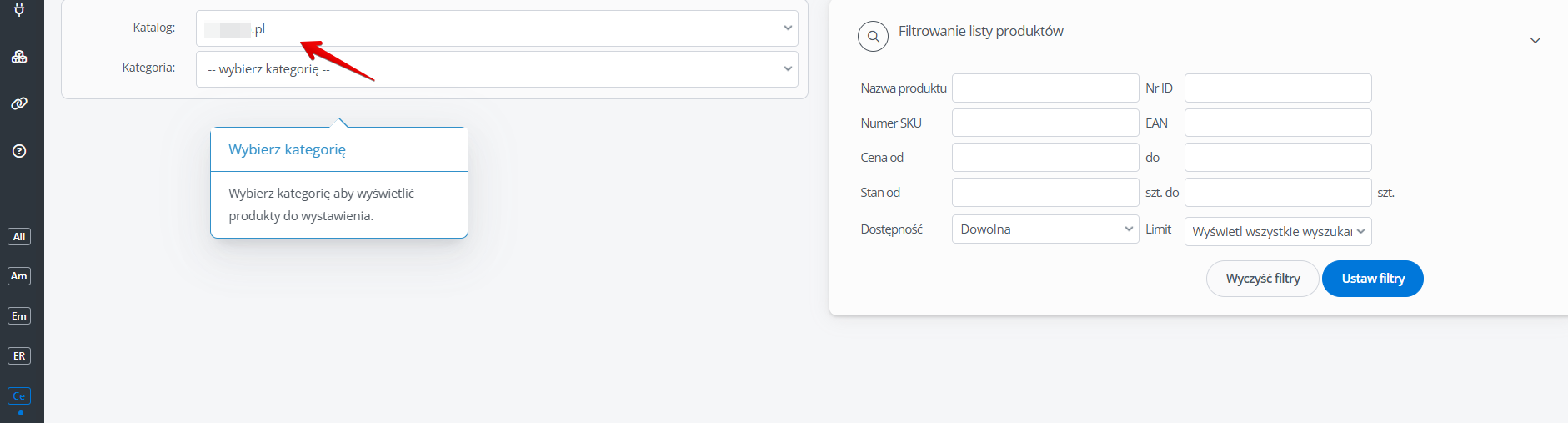Screen dimensions: 1568x423
Task: Click the Ustaw filtry button
Action: coord(1372,279)
